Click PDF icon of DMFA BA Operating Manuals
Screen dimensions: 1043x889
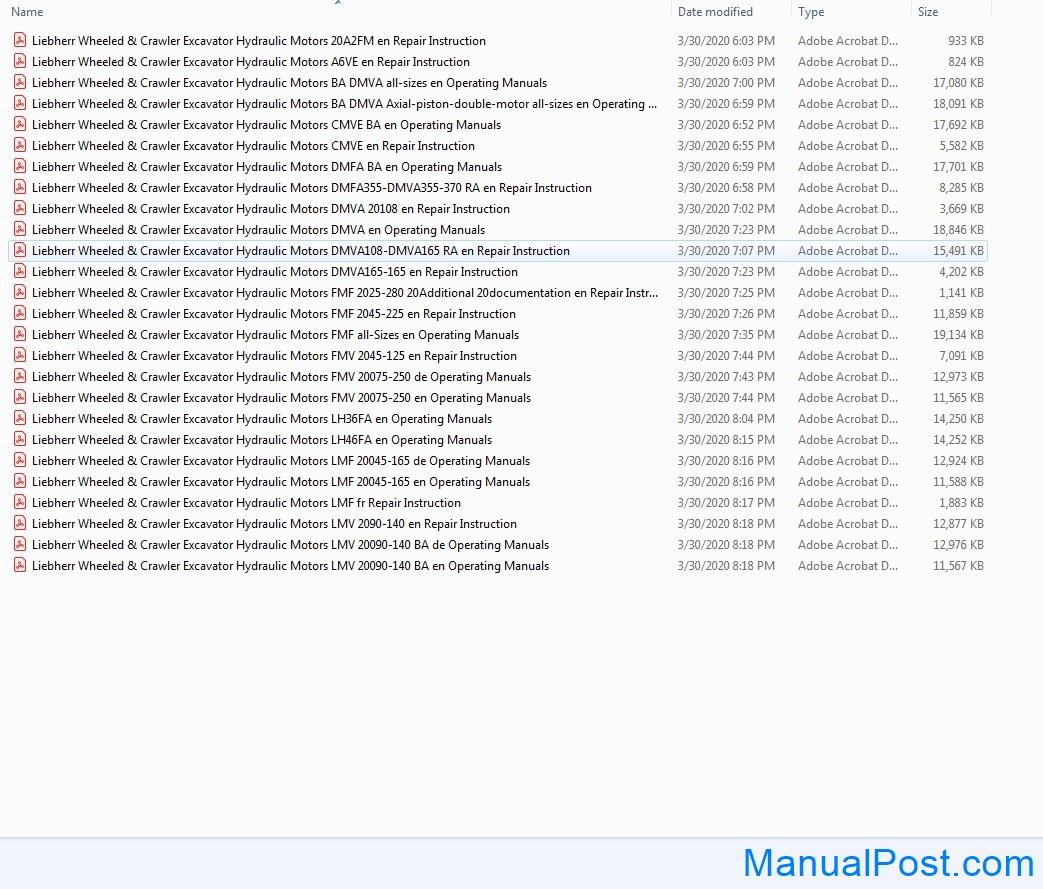tap(20, 166)
